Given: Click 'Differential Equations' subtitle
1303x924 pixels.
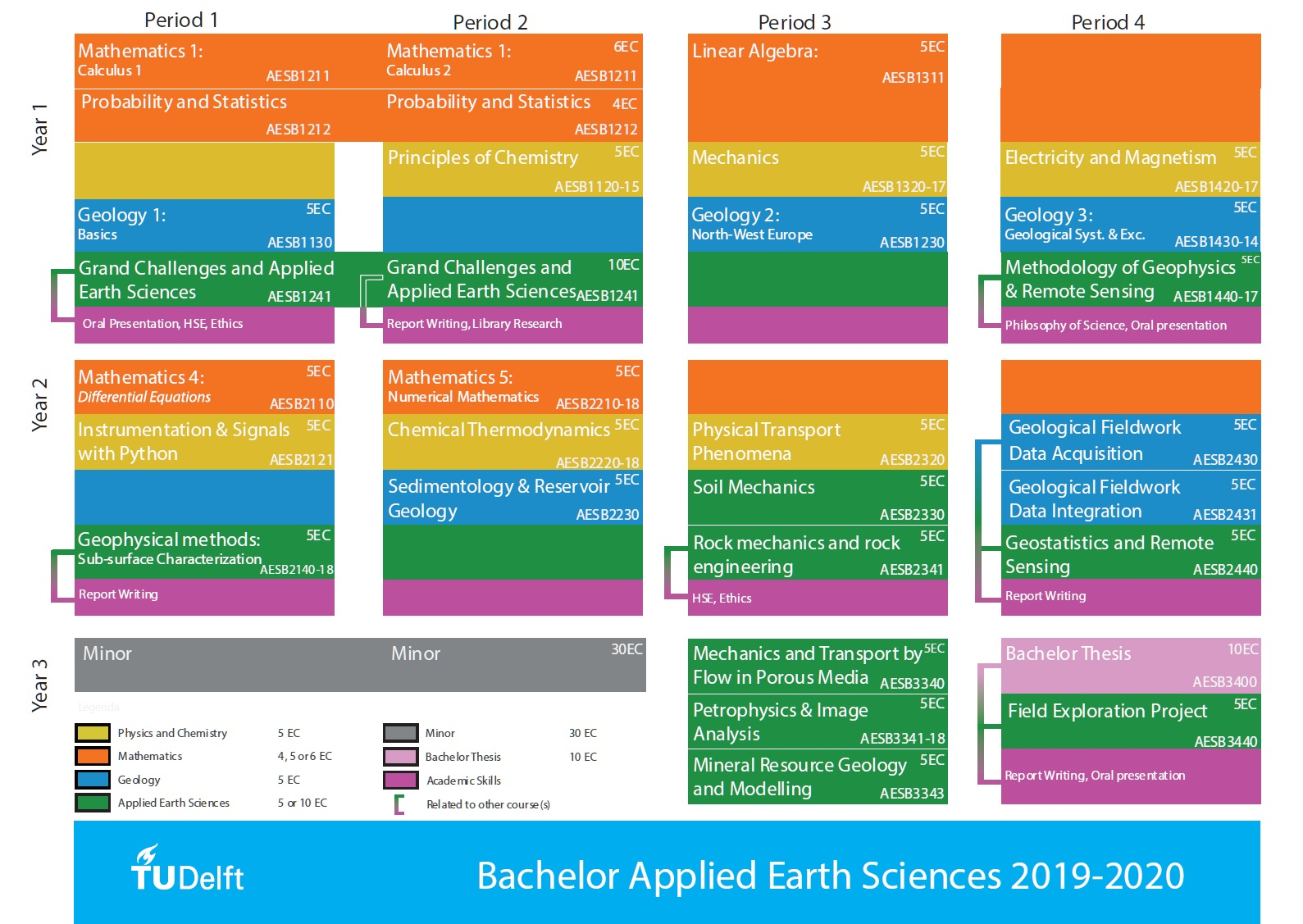Looking at the screenshot, I should click(144, 397).
